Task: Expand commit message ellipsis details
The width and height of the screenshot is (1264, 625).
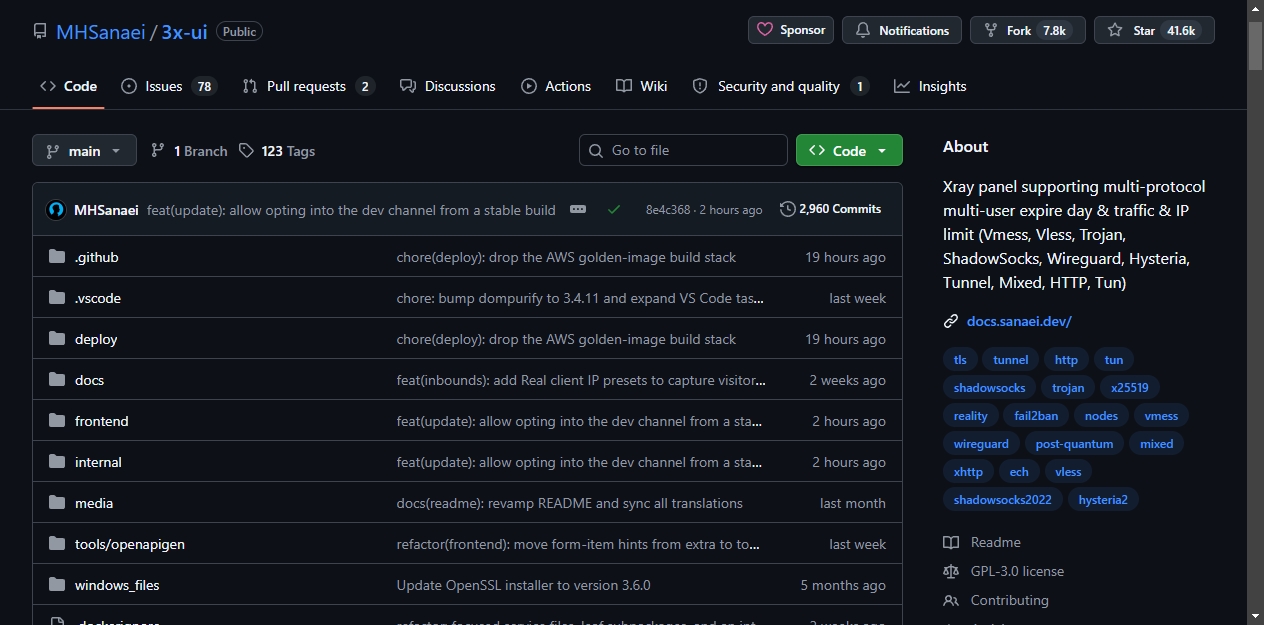Action: 578,209
